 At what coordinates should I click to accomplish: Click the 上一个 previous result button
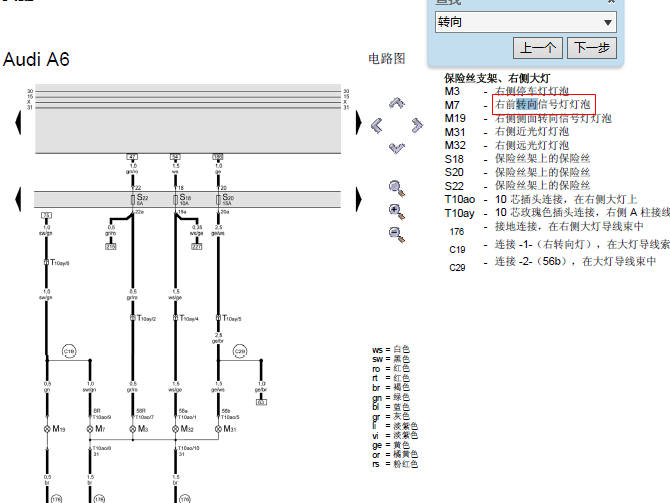538,47
